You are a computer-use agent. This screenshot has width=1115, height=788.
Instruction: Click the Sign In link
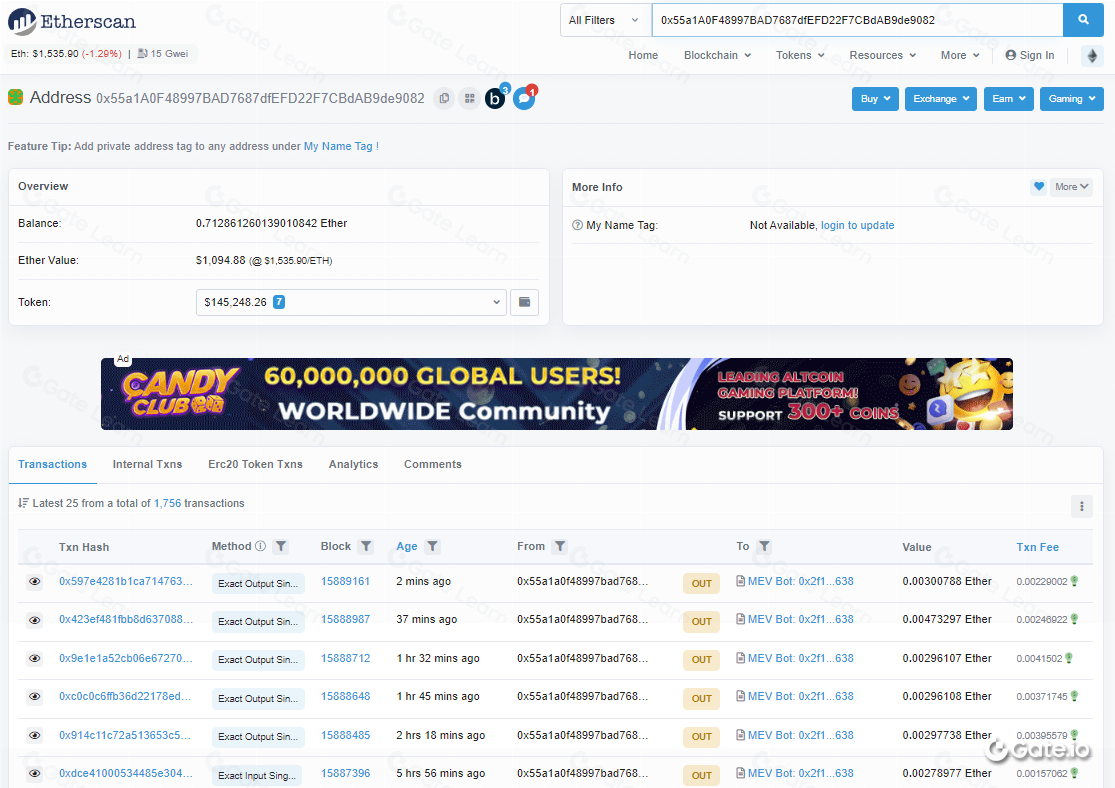coord(1030,55)
